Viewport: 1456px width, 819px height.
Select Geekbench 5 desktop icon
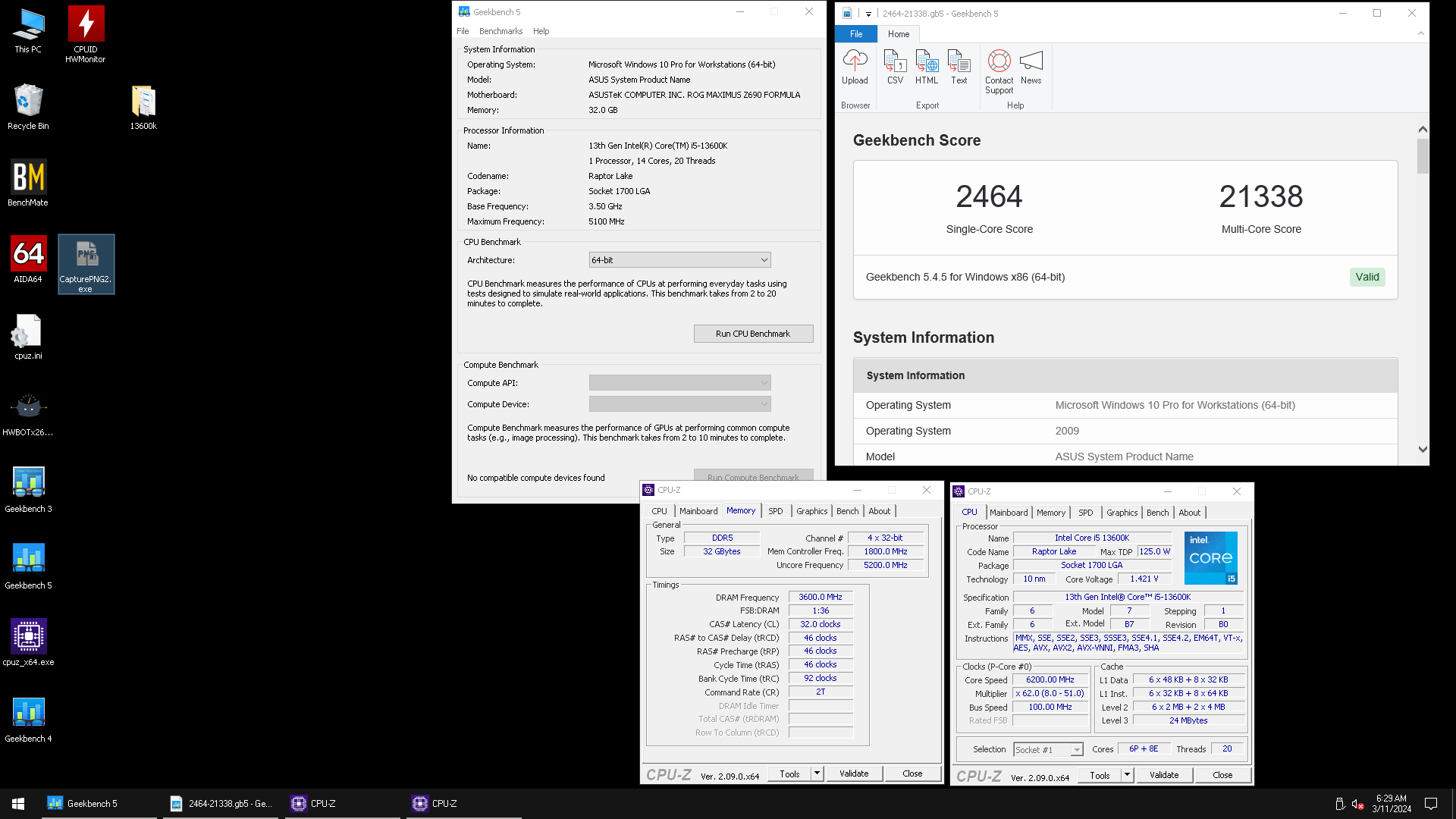(28, 566)
